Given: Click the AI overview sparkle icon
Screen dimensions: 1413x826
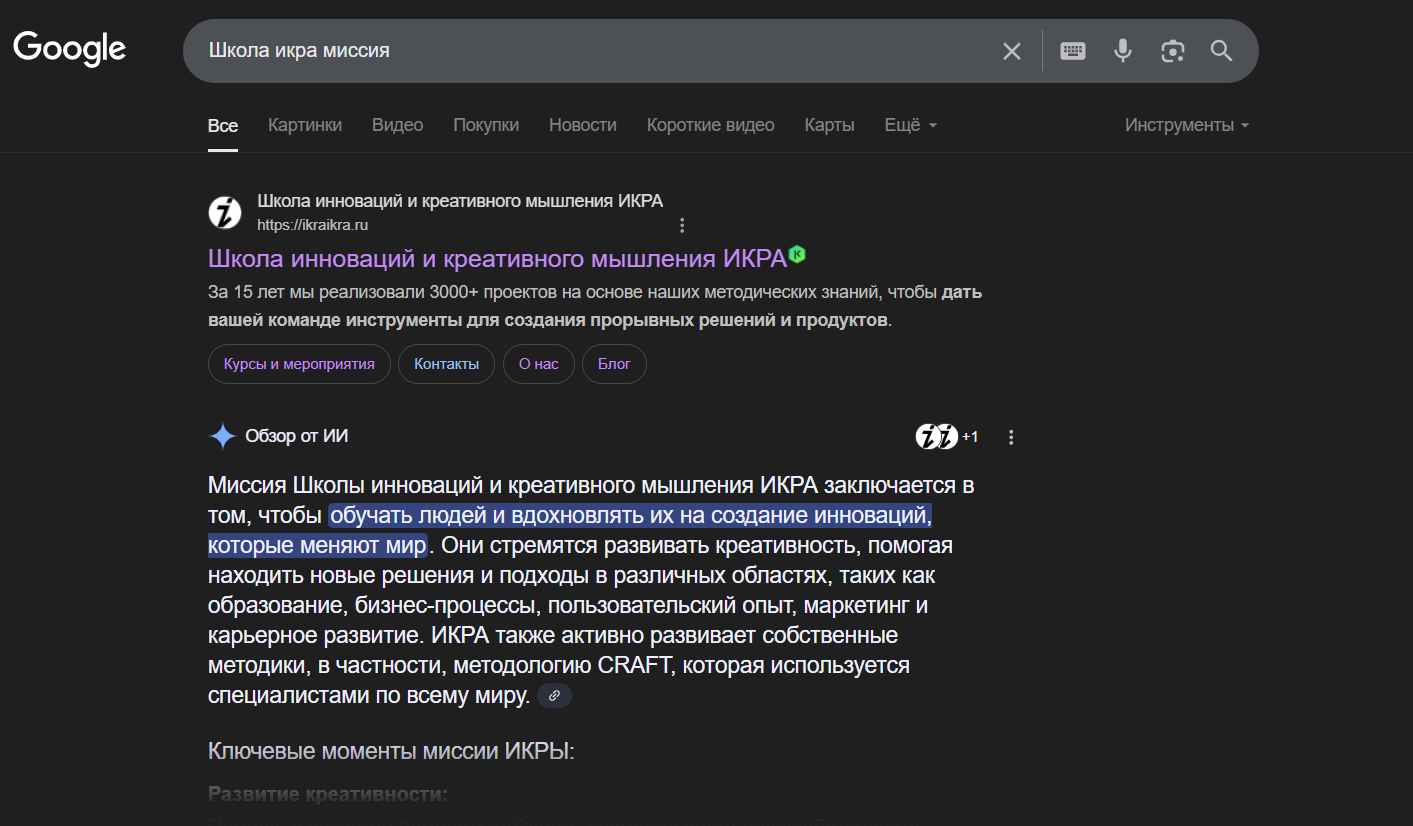Looking at the screenshot, I should point(222,437).
